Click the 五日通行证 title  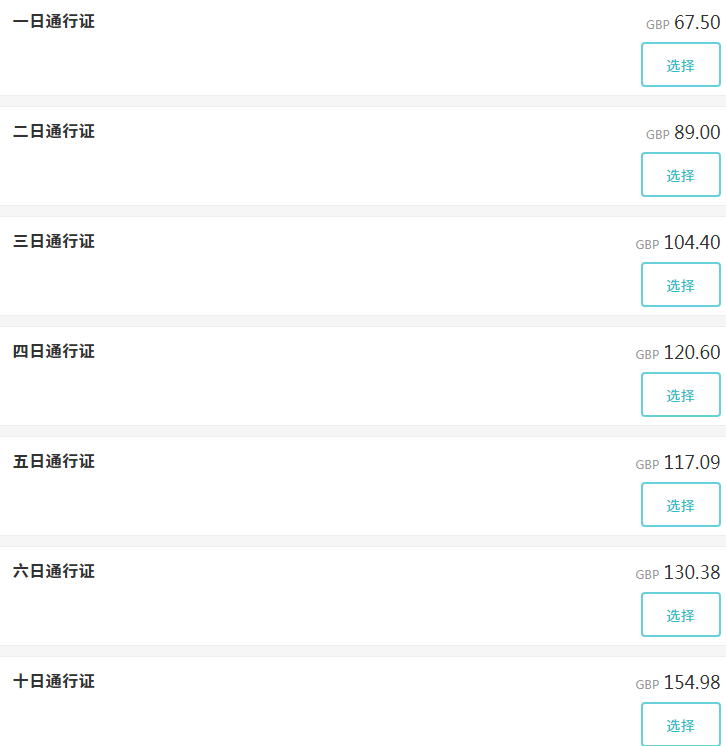[54, 461]
